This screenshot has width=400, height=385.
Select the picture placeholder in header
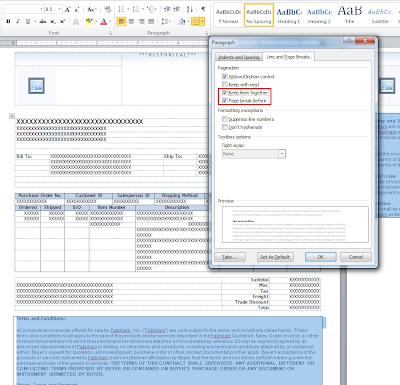(x=36, y=86)
